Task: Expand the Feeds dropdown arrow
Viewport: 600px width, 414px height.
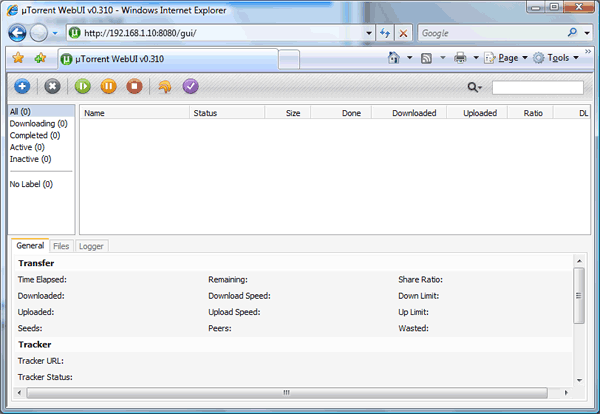Action: click(x=443, y=58)
